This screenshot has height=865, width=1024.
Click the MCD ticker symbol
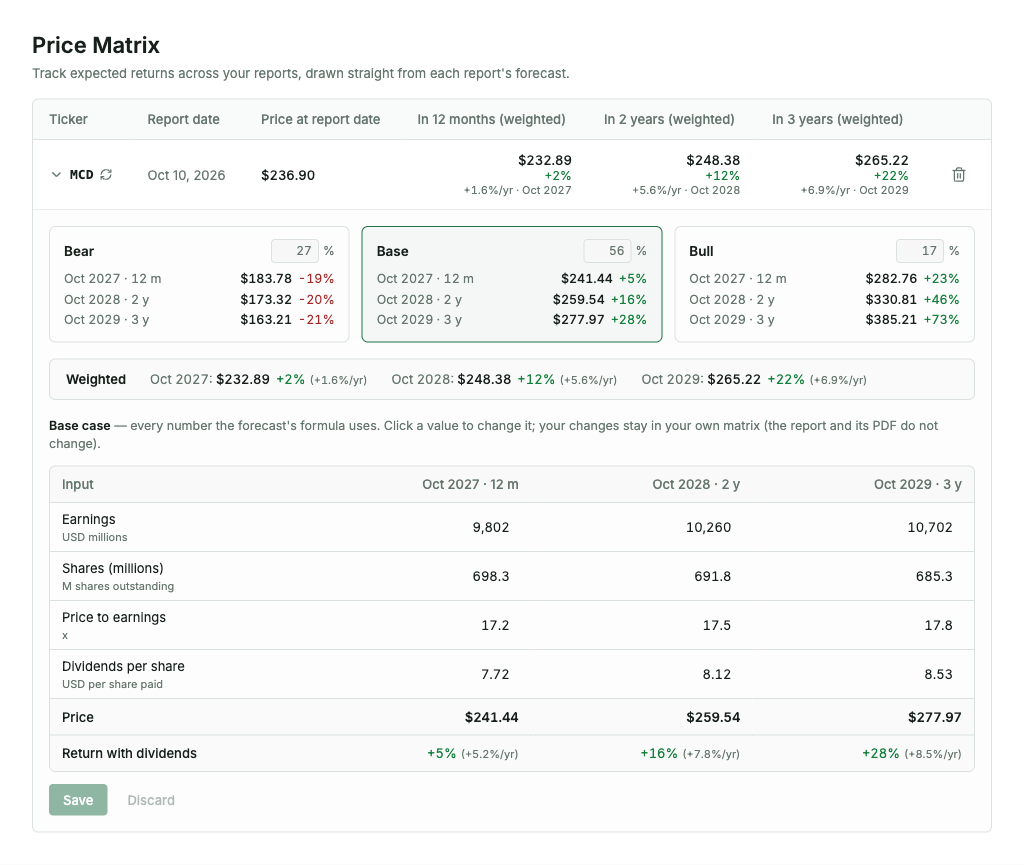(x=82, y=175)
